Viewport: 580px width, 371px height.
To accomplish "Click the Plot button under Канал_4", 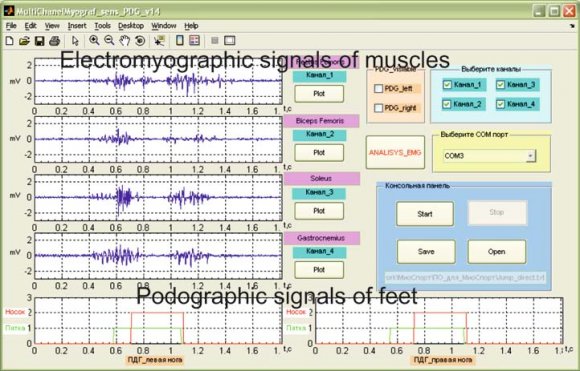I will pos(319,270).
